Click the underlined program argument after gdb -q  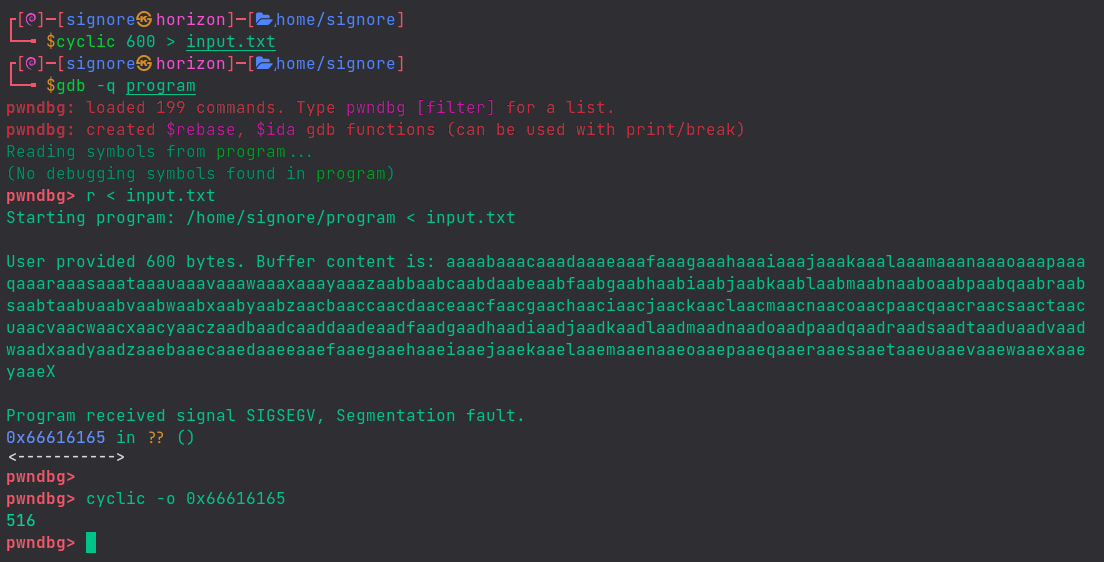click(x=161, y=86)
